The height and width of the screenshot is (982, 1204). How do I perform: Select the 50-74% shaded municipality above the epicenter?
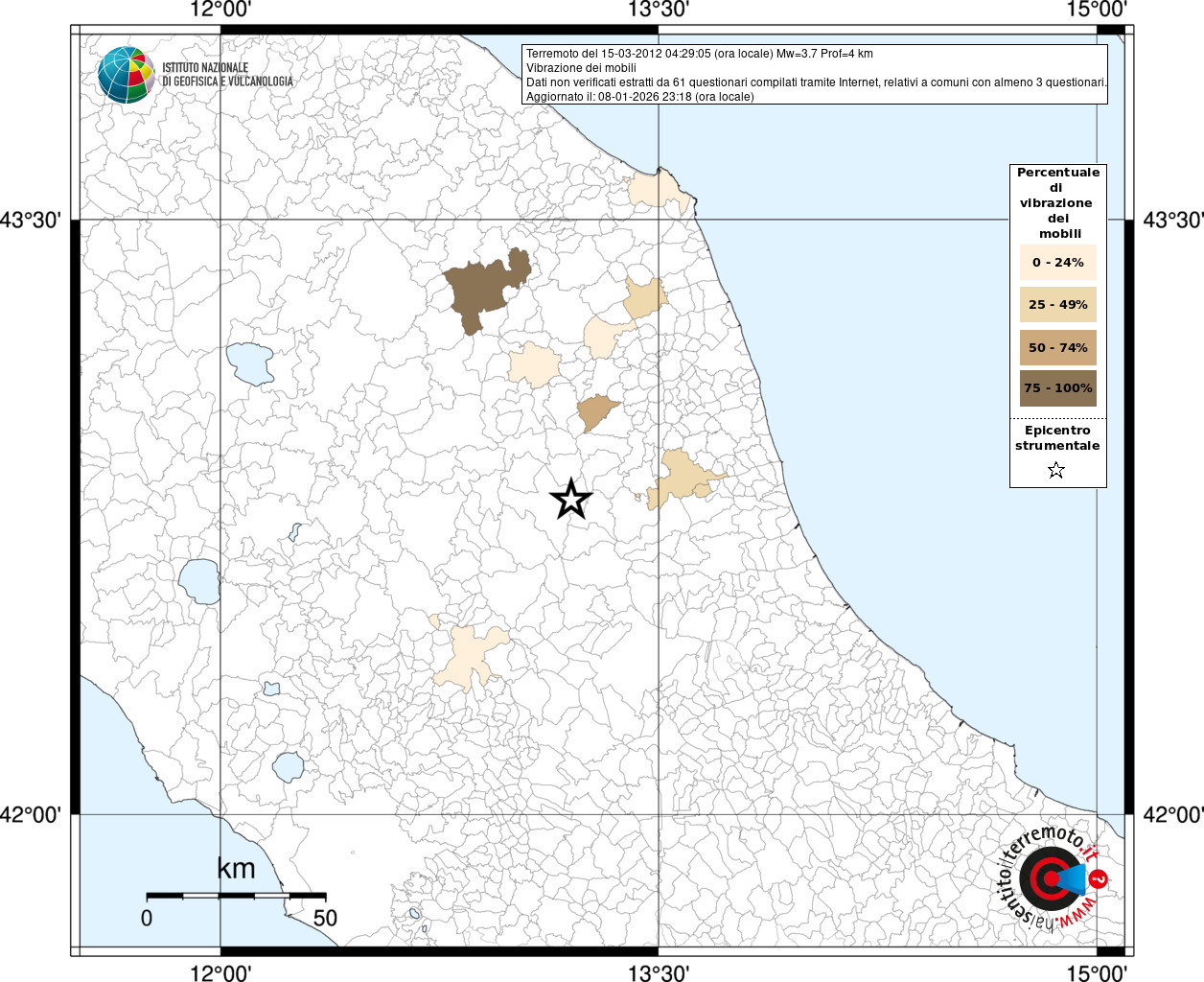597,412
